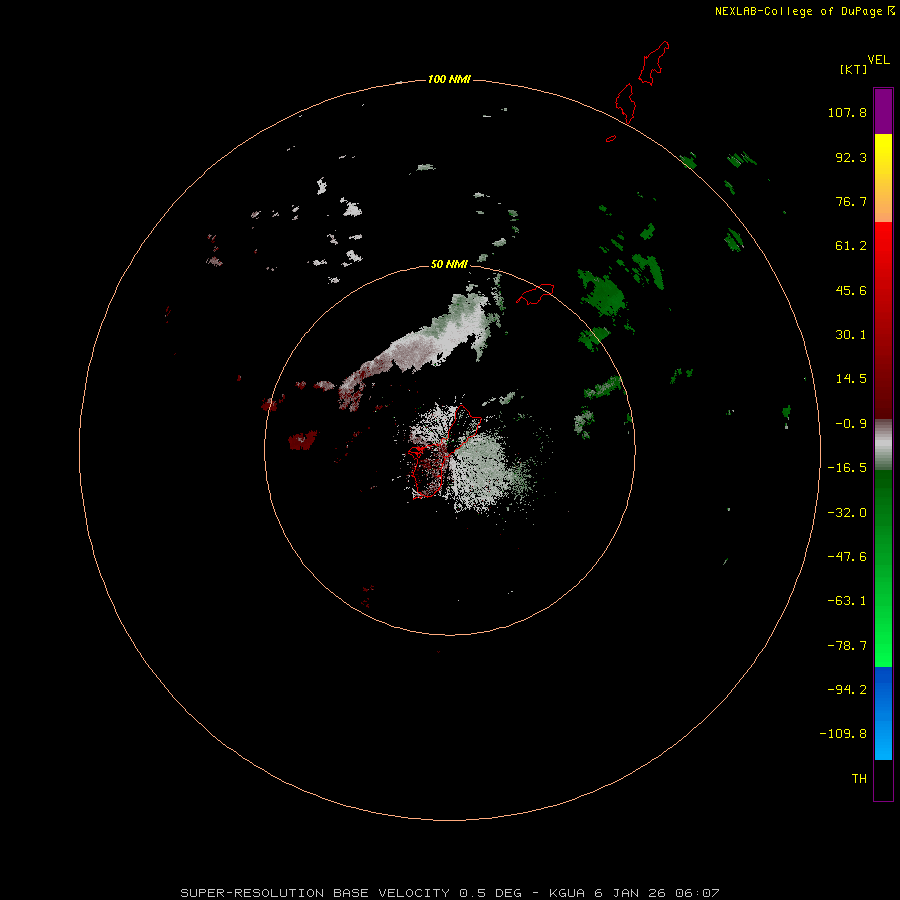The width and height of the screenshot is (900, 900).
Task: Click the -78.7 velocity scale value
Action: pyautogui.click(x=847, y=646)
